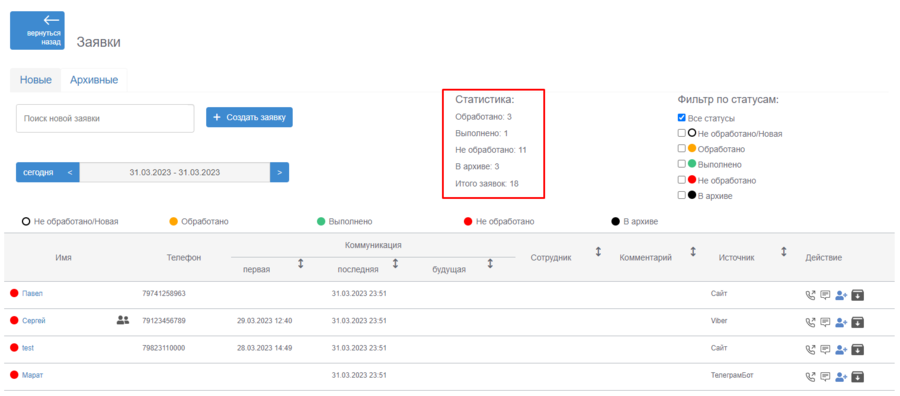
Task: Open the Павел request link
Action: pyautogui.click(x=32, y=293)
